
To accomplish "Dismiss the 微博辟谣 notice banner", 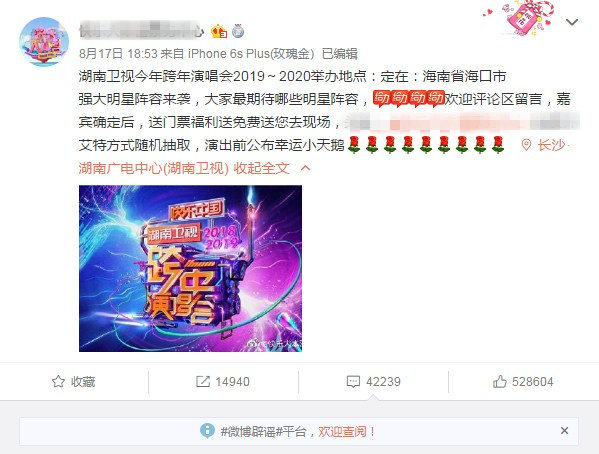I will pyautogui.click(x=564, y=431).
